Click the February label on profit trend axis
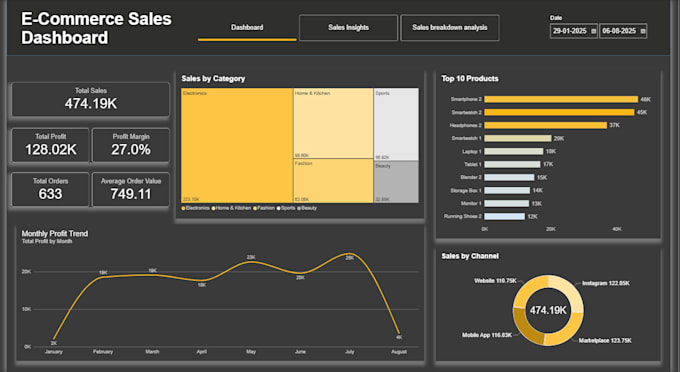The width and height of the screenshot is (680, 372). coord(103,352)
